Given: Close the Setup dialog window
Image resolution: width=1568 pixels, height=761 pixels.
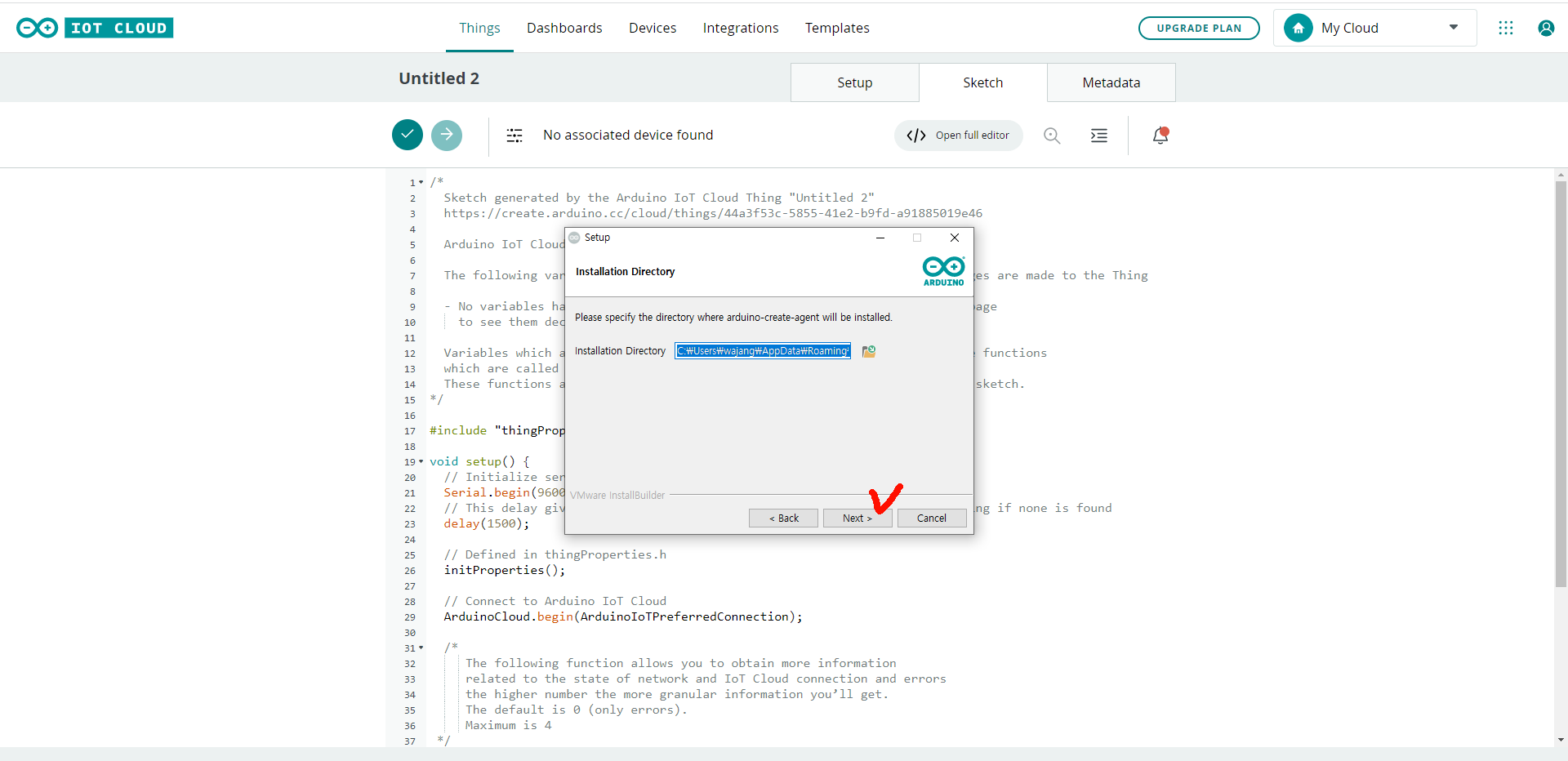Looking at the screenshot, I should tap(955, 238).
